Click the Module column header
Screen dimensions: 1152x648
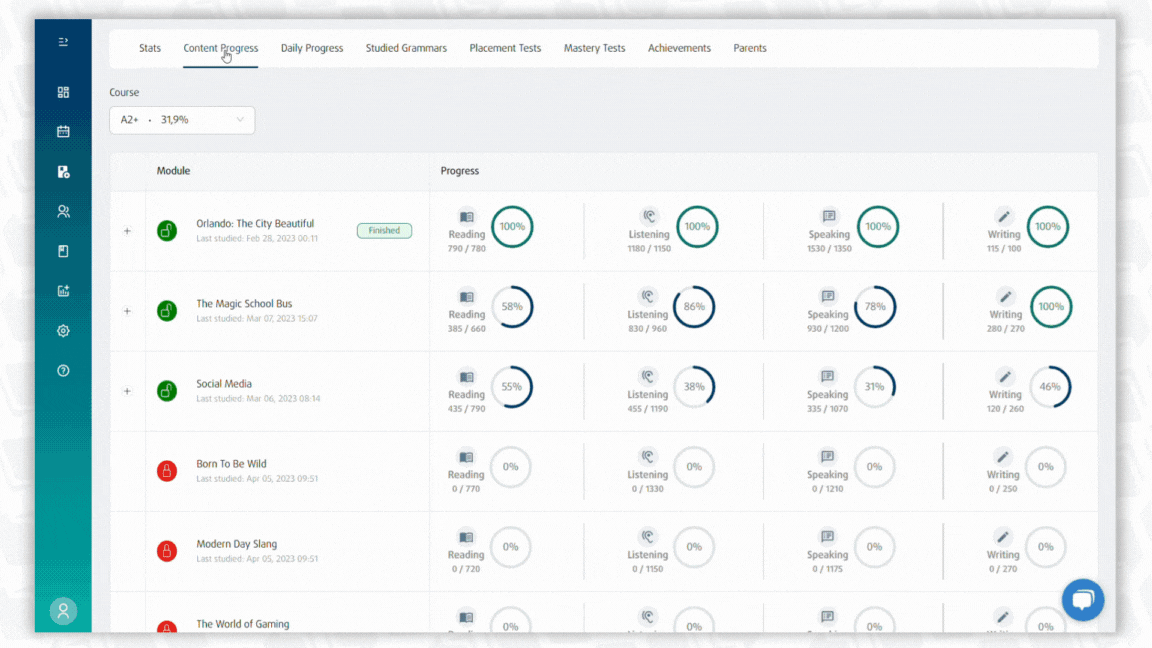(x=173, y=170)
